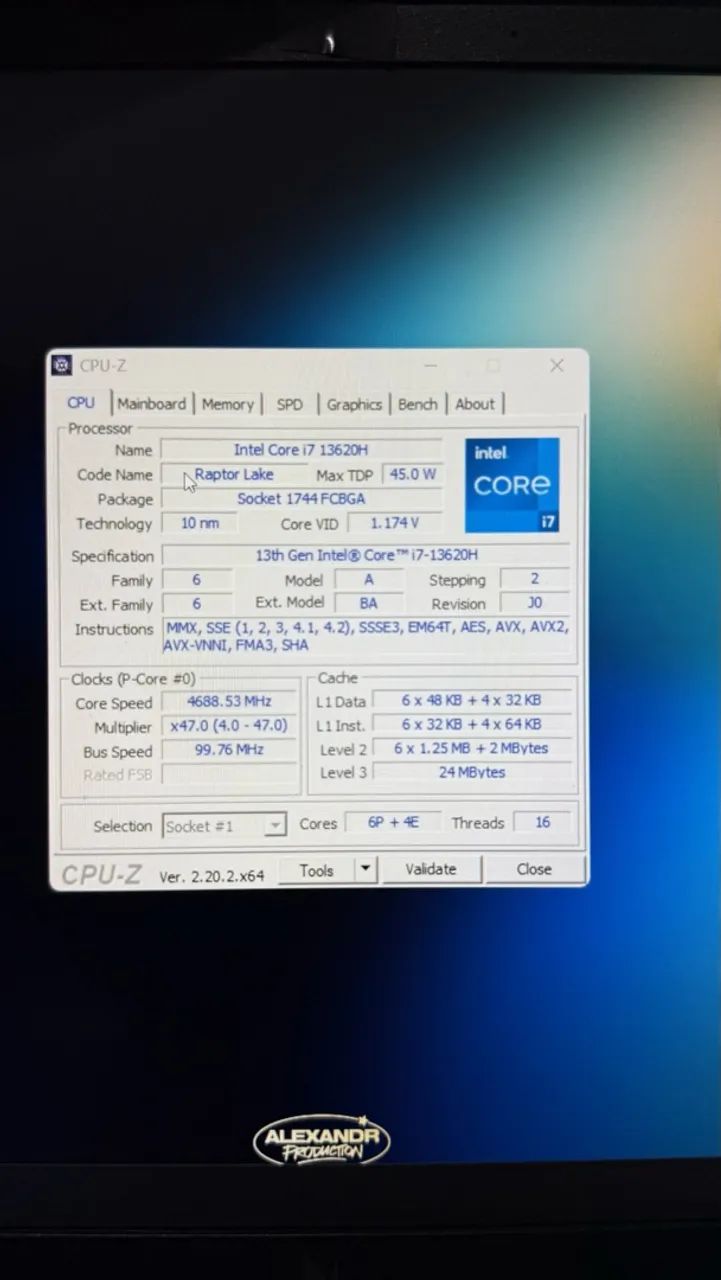The image size is (721, 1280).
Task: Click the Model value A
Action: [x=369, y=579]
